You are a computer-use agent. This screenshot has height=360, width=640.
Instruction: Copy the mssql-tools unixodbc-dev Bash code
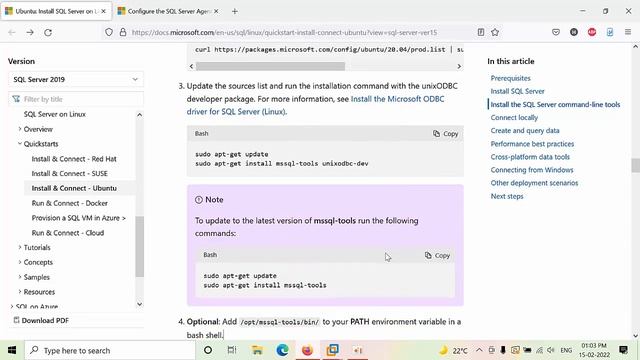click(445, 133)
